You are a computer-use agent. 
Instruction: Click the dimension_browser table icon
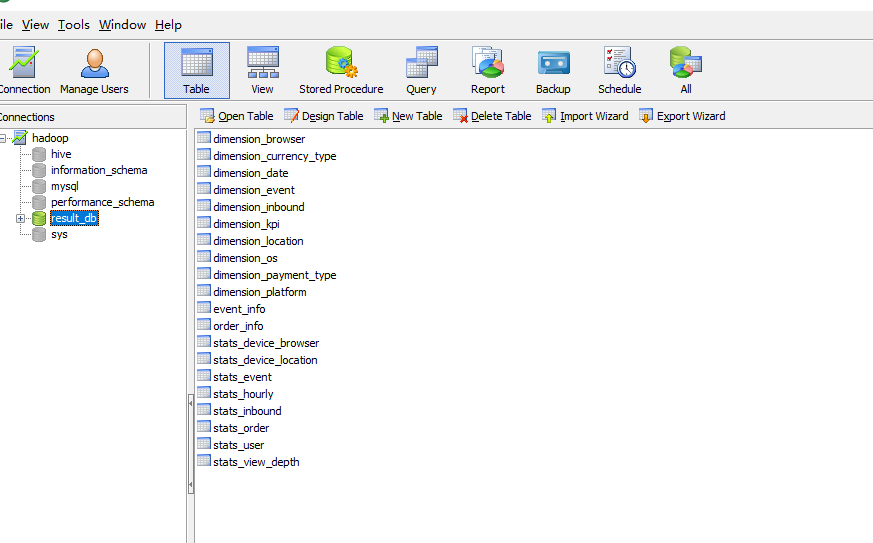[204, 138]
